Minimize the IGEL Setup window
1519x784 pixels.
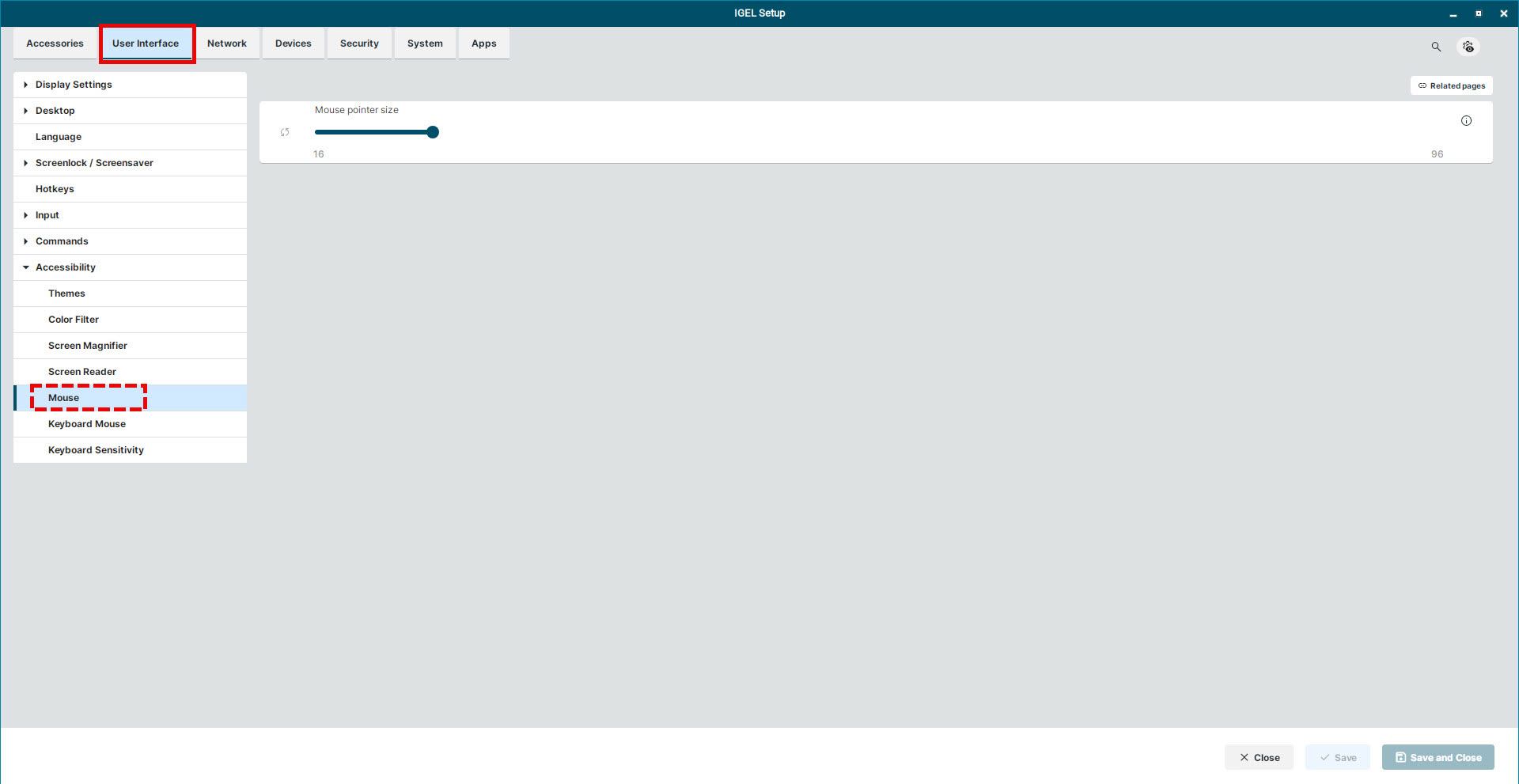1453,13
